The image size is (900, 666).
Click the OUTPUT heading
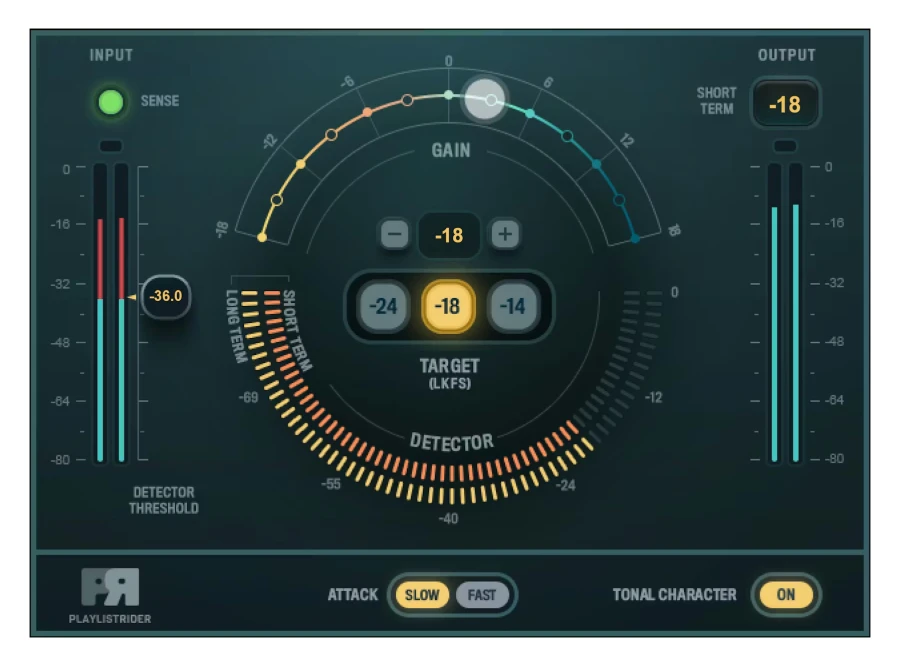click(x=786, y=55)
